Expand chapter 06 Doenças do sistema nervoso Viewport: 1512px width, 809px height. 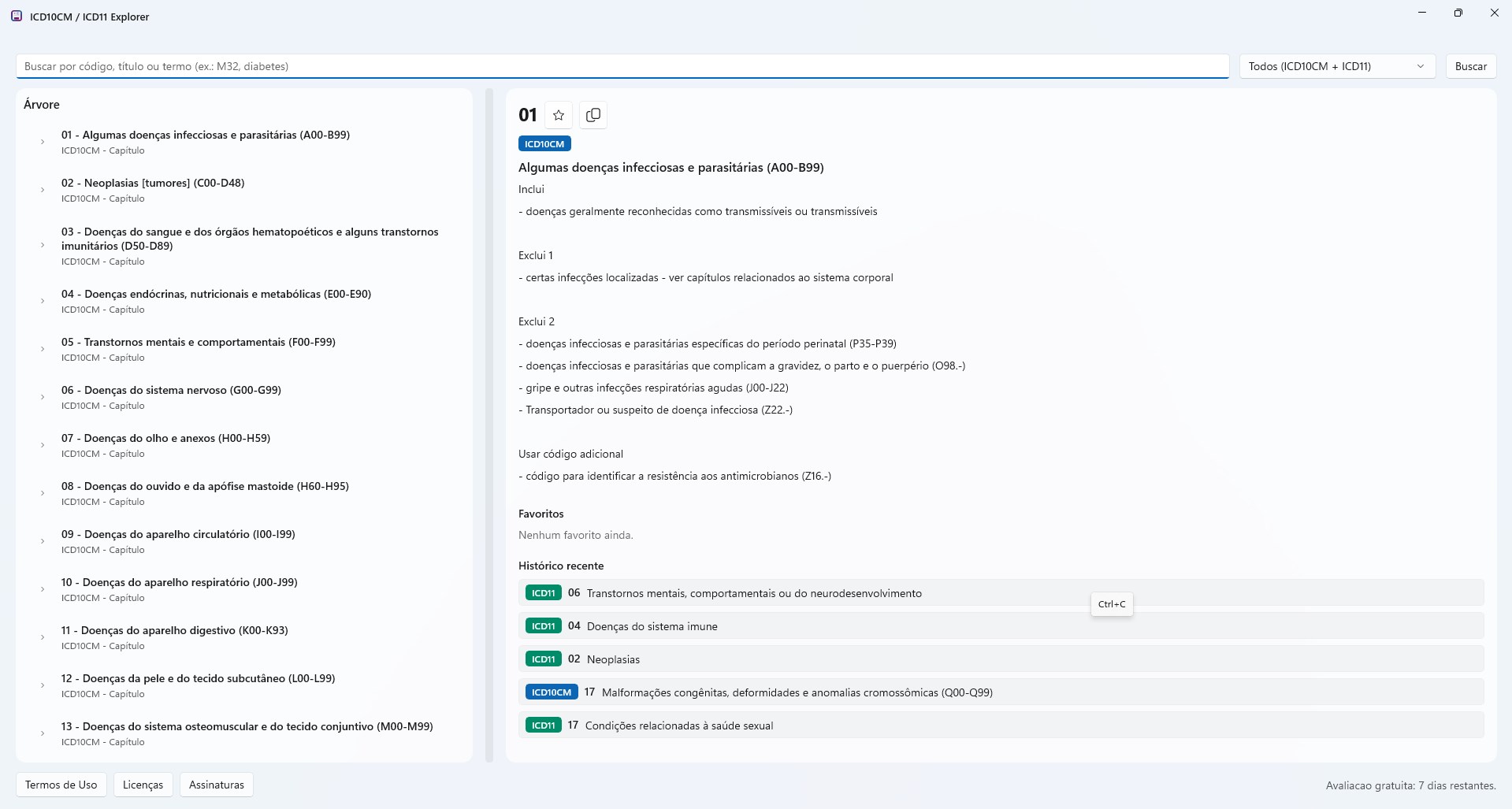pos(43,397)
